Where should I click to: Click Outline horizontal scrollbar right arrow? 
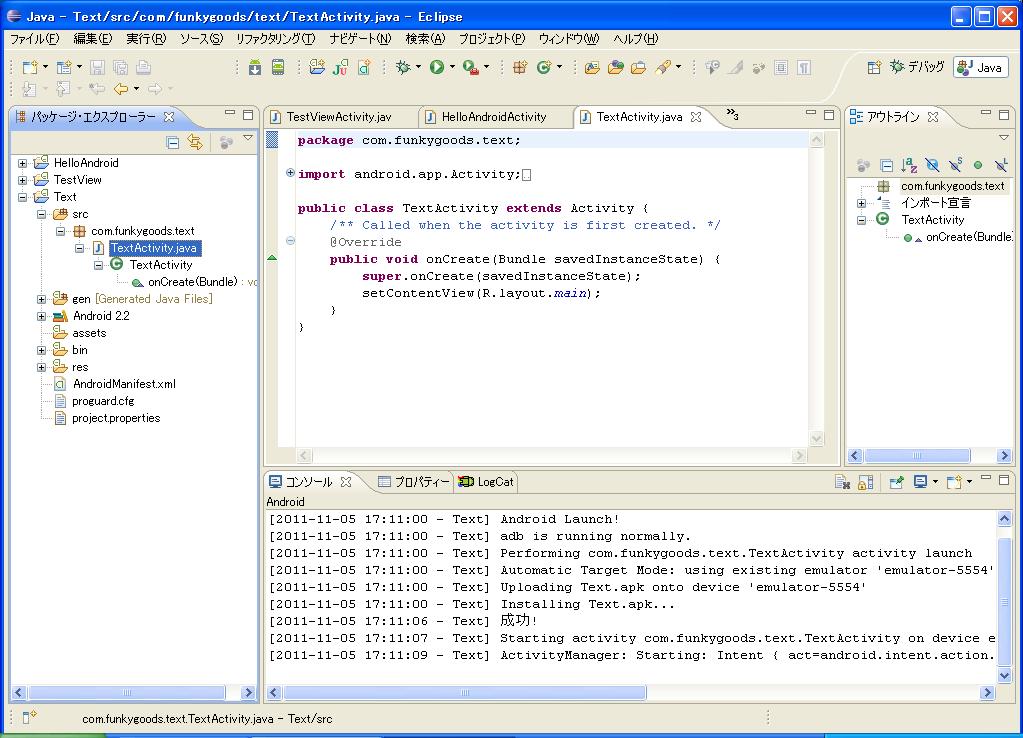1004,455
